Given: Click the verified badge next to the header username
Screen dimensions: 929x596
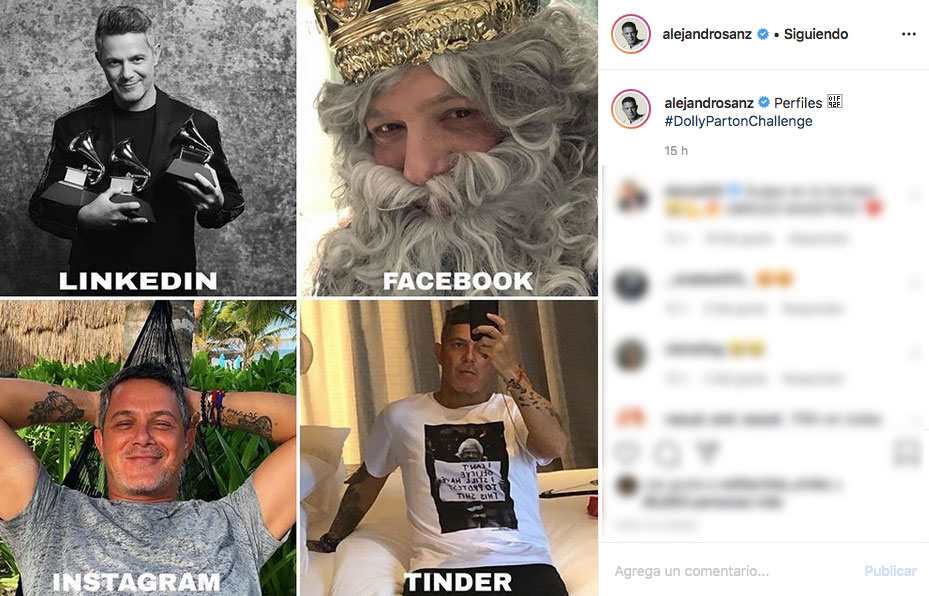Looking at the screenshot, I should click(x=763, y=34).
